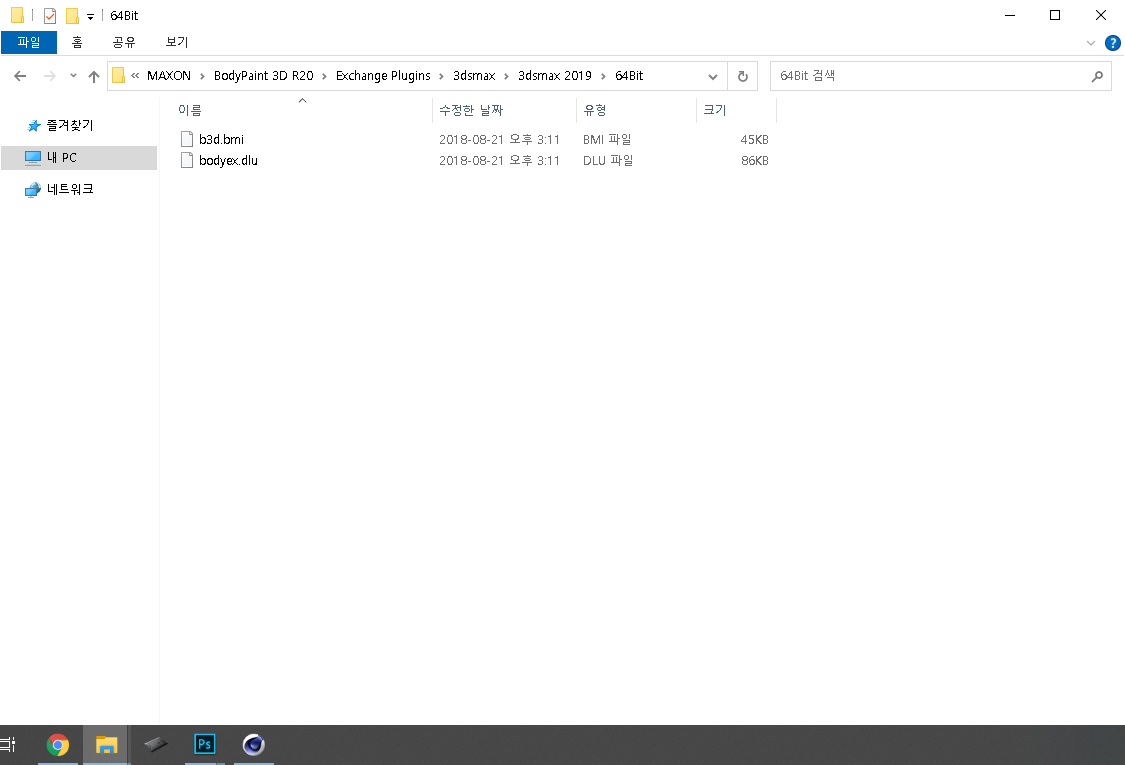Click 45KB size cell
1125x765 pixels.
tap(754, 139)
